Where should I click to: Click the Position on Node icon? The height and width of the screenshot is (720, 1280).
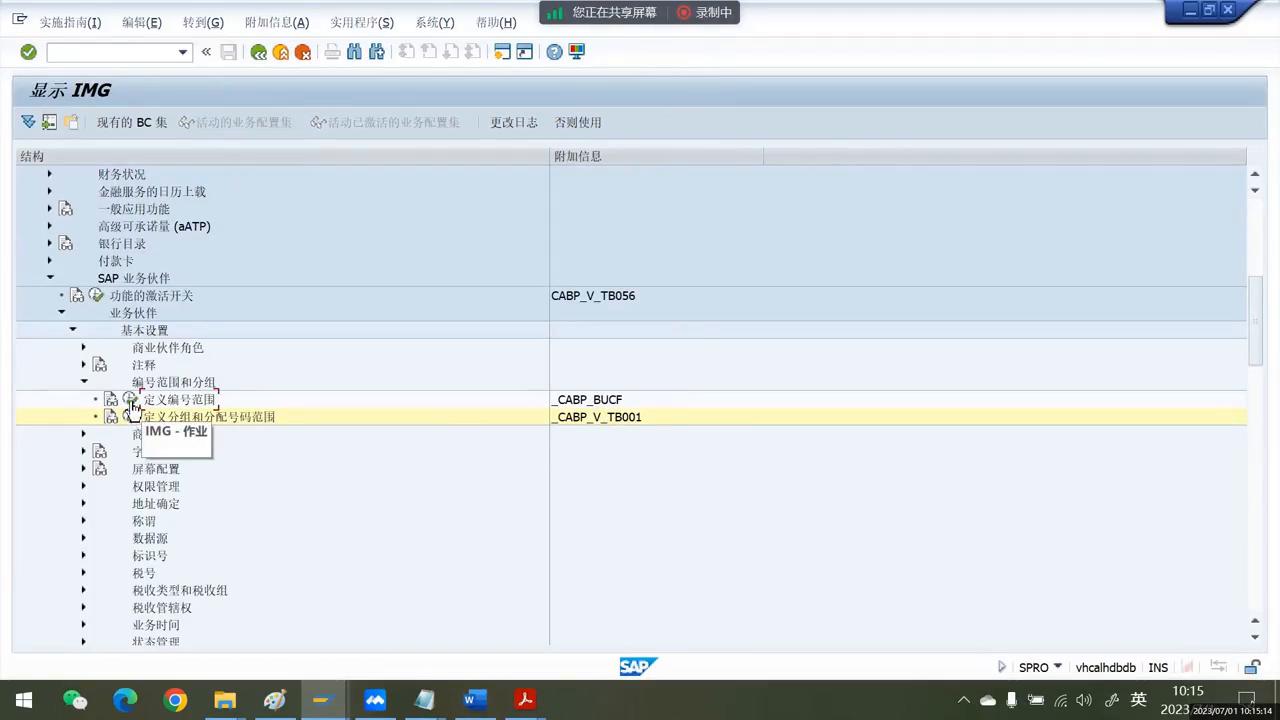49,122
